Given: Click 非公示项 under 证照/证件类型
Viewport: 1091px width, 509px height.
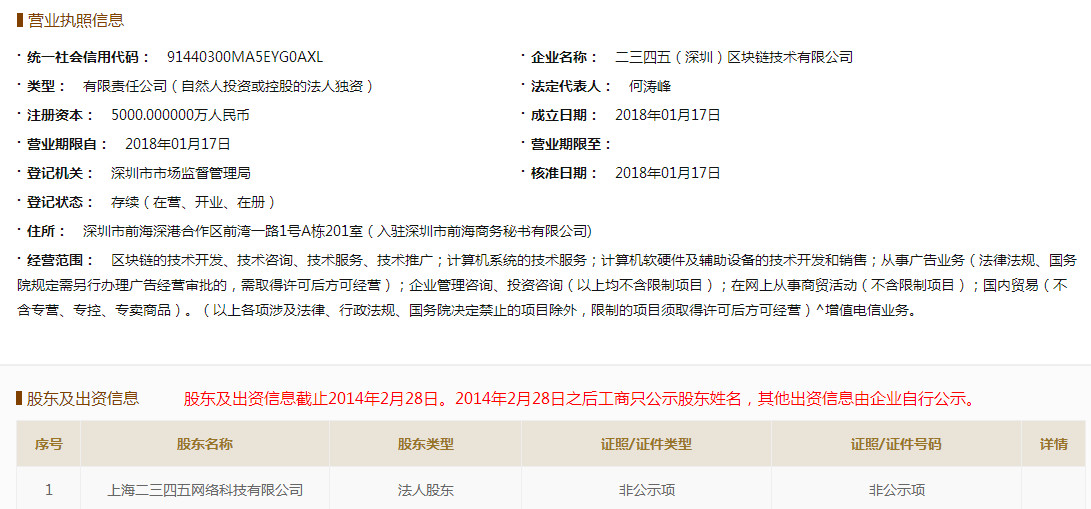Looking at the screenshot, I should point(646,490).
